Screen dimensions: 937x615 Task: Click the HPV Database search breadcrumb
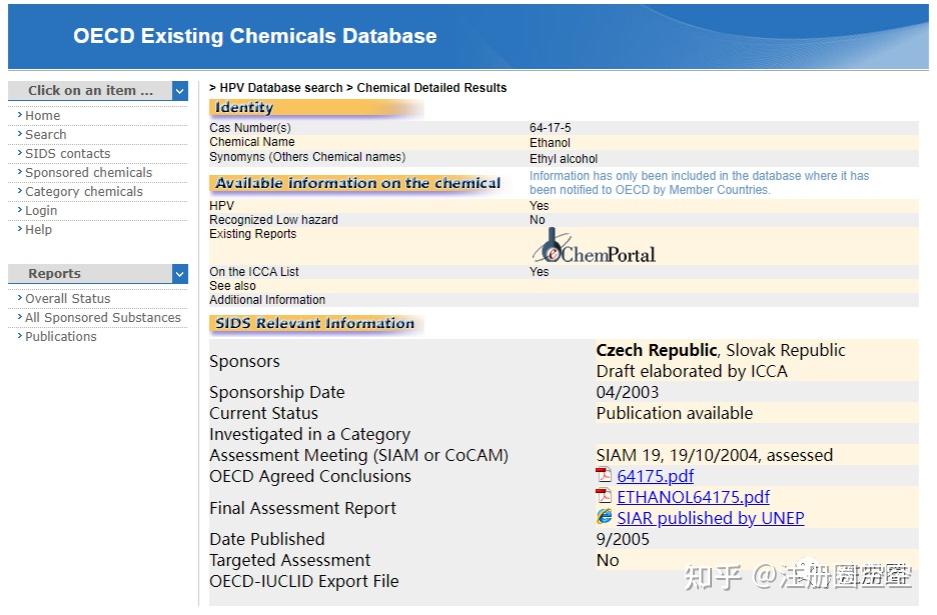[x=281, y=88]
